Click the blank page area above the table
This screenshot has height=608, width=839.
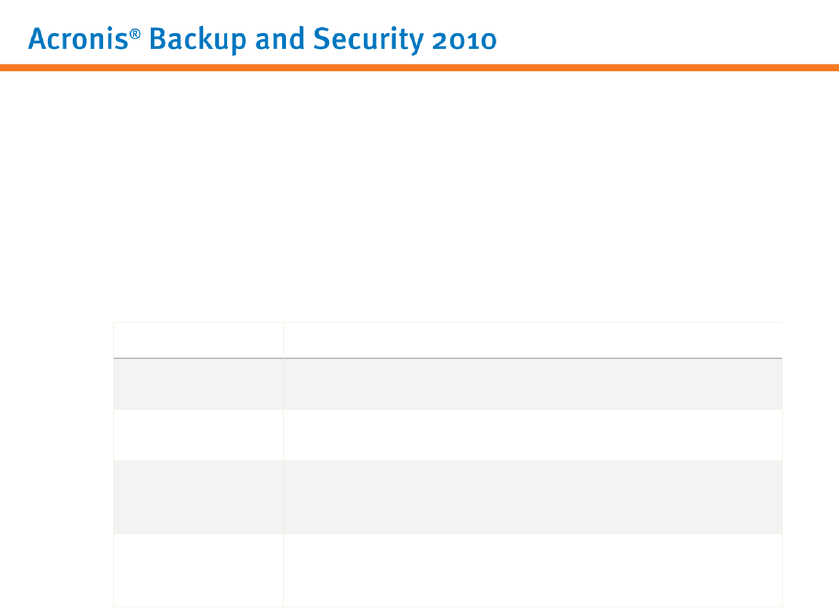pos(420,200)
